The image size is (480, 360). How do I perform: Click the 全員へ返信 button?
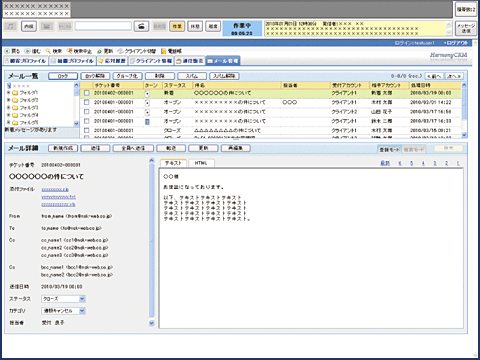tap(133, 148)
